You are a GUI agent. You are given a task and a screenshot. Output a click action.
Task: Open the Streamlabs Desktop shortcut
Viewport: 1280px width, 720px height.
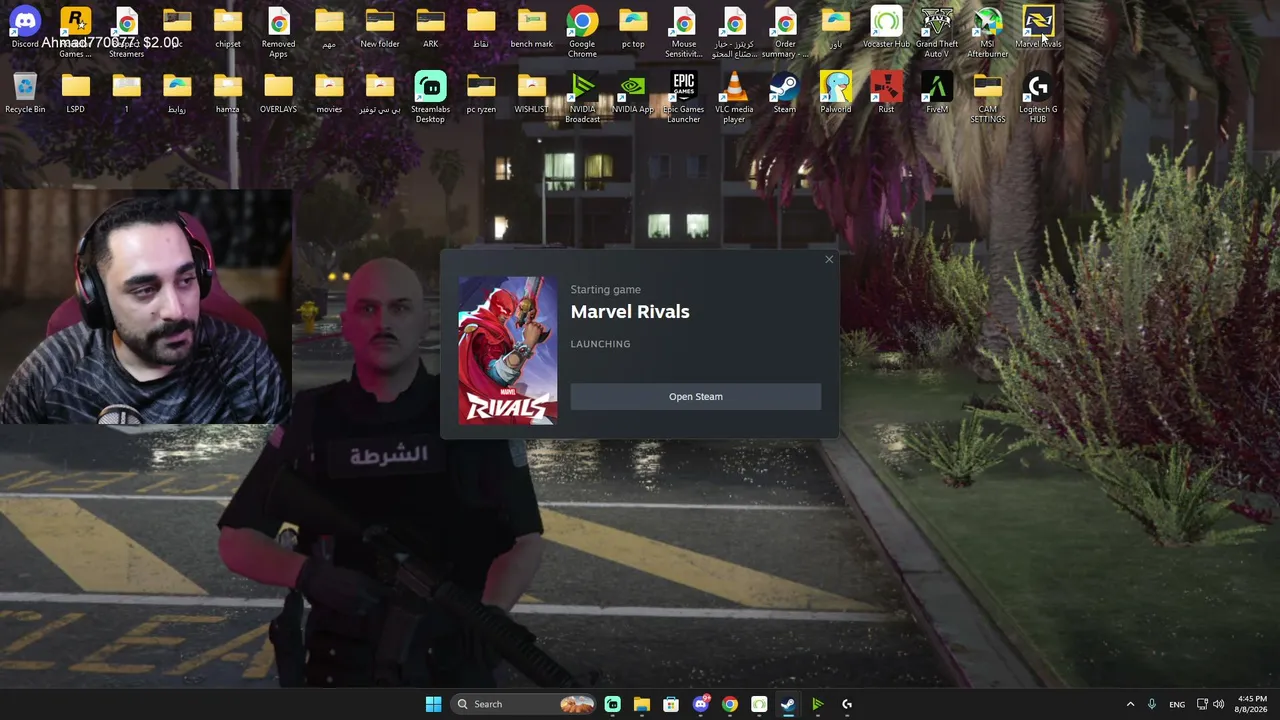click(430, 97)
